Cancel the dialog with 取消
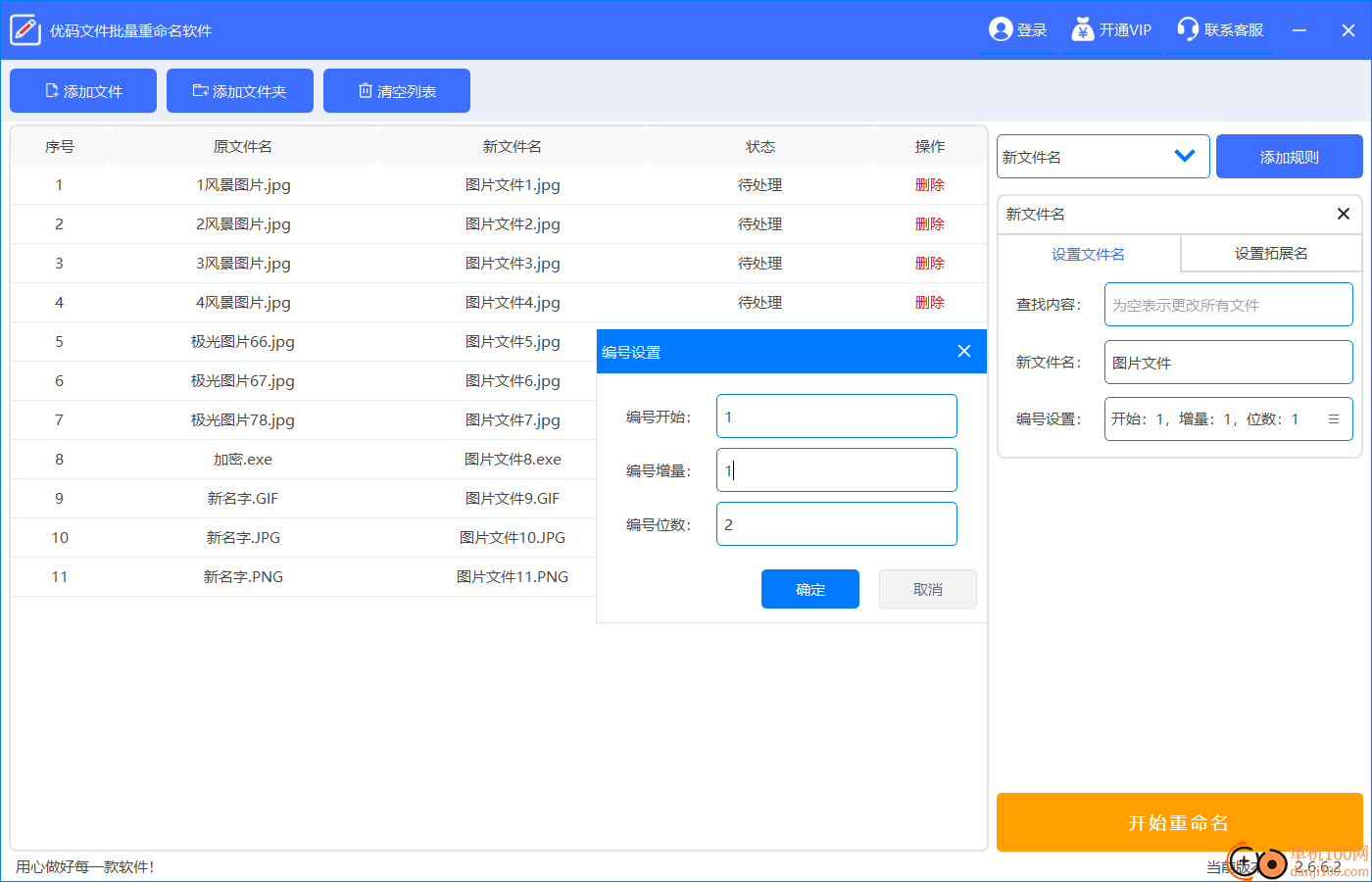 [928, 589]
